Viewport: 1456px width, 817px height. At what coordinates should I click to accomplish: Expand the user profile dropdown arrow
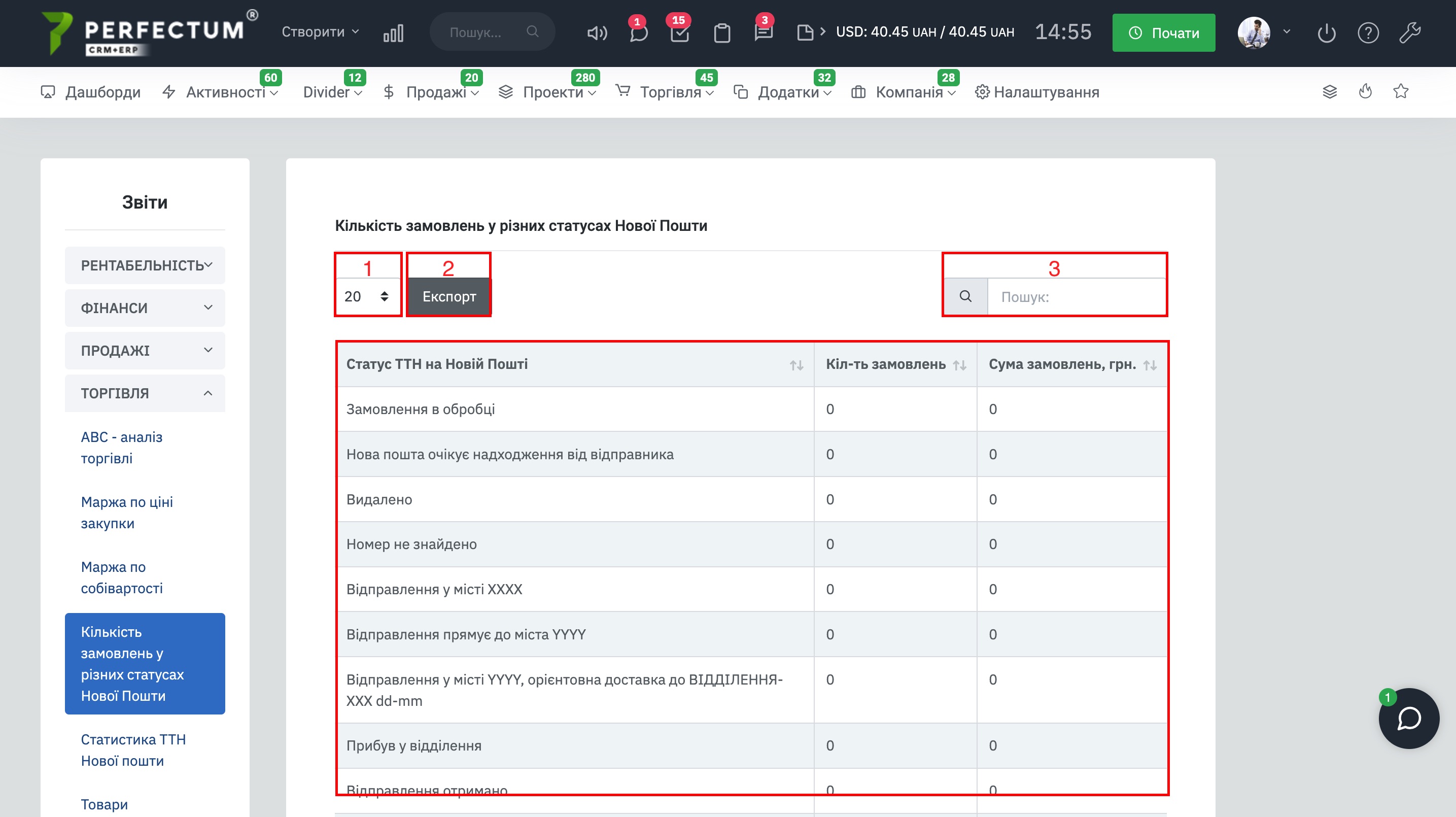point(1287,31)
